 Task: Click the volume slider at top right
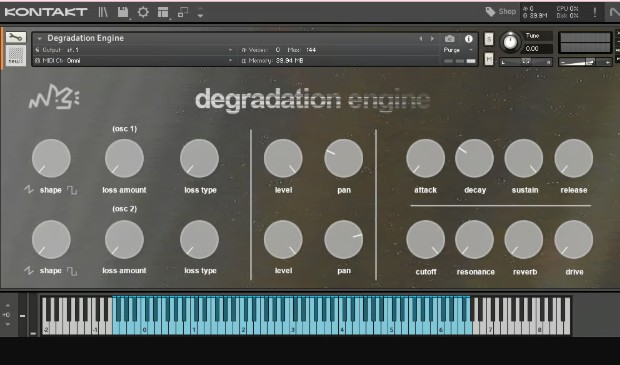point(585,62)
